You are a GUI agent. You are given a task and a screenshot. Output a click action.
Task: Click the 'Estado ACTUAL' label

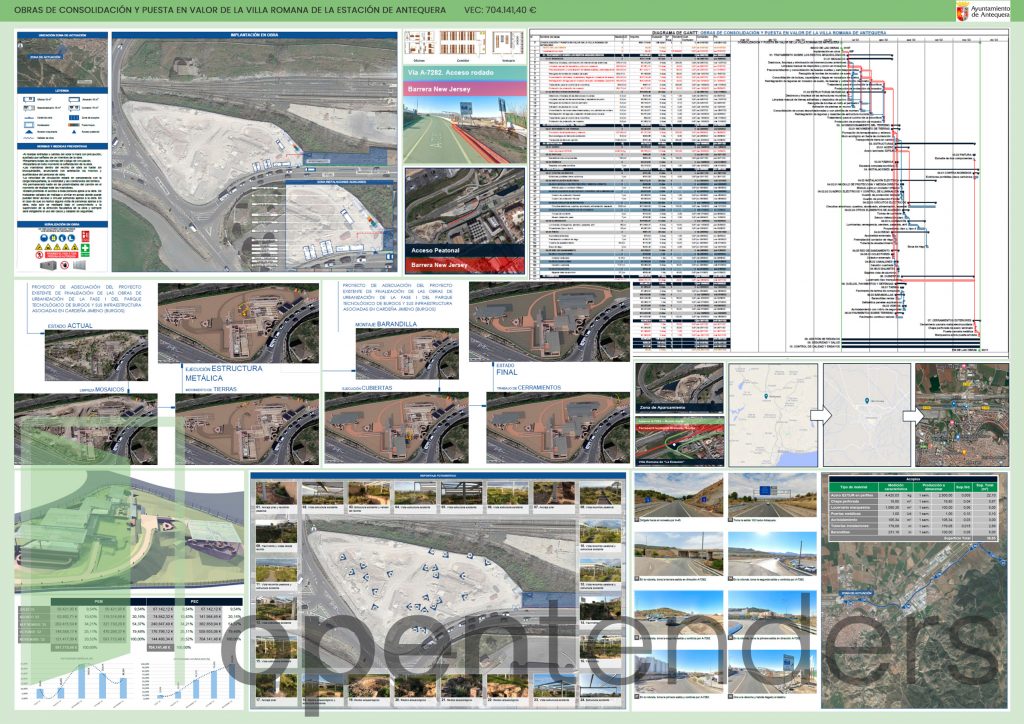tap(70, 325)
